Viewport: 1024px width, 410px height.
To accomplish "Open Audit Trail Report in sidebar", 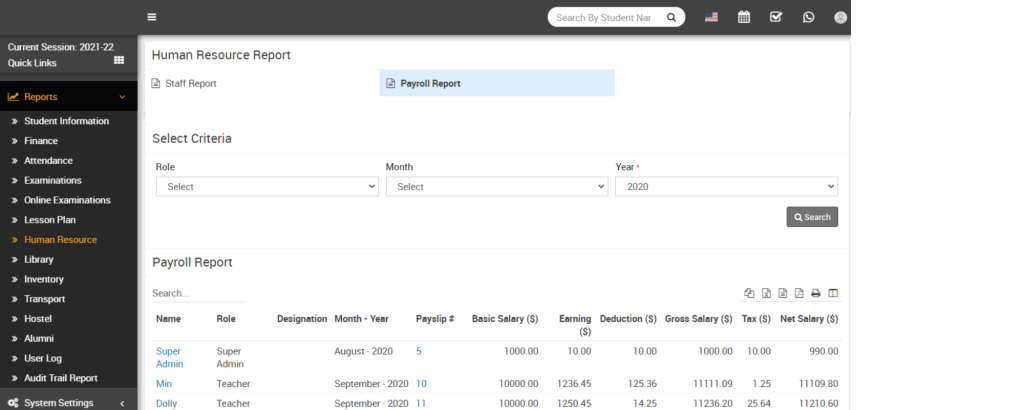I will tap(61, 378).
